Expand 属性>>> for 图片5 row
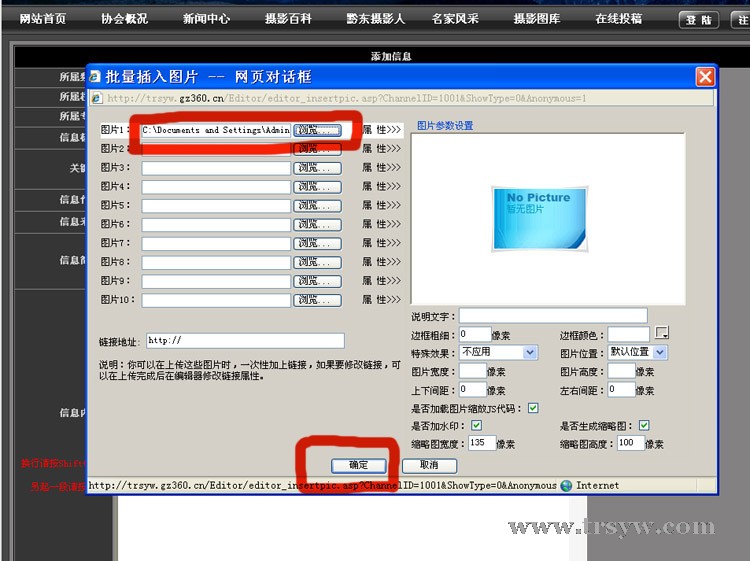 coord(381,205)
